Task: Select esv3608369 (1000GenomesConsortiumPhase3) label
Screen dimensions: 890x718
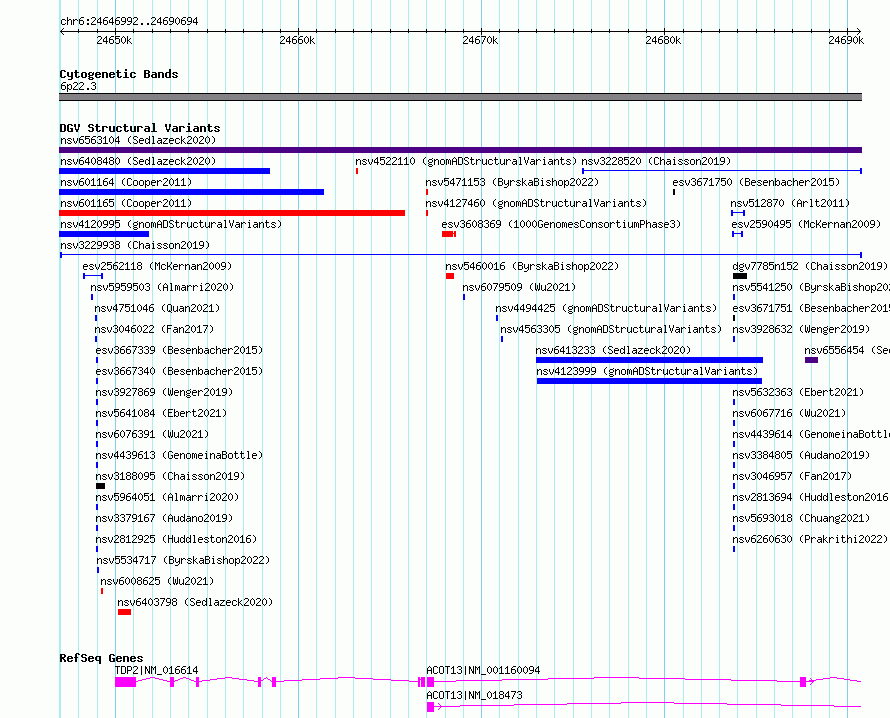Action: (x=561, y=224)
